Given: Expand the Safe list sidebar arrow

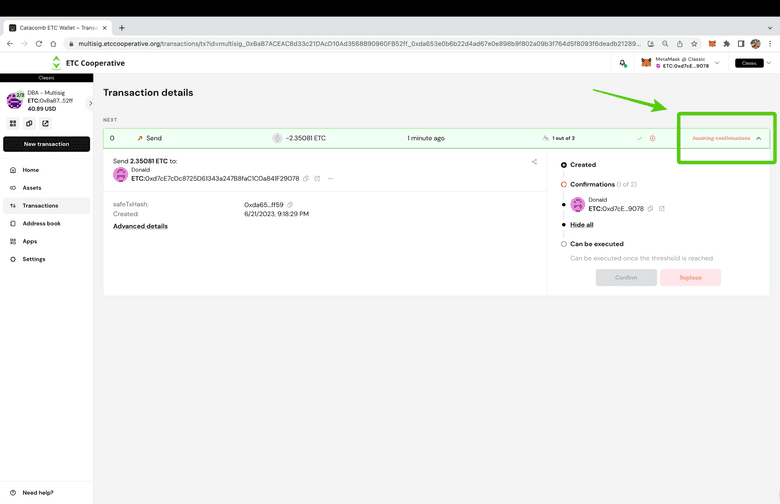Looking at the screenshot, I should coord(90,103).
